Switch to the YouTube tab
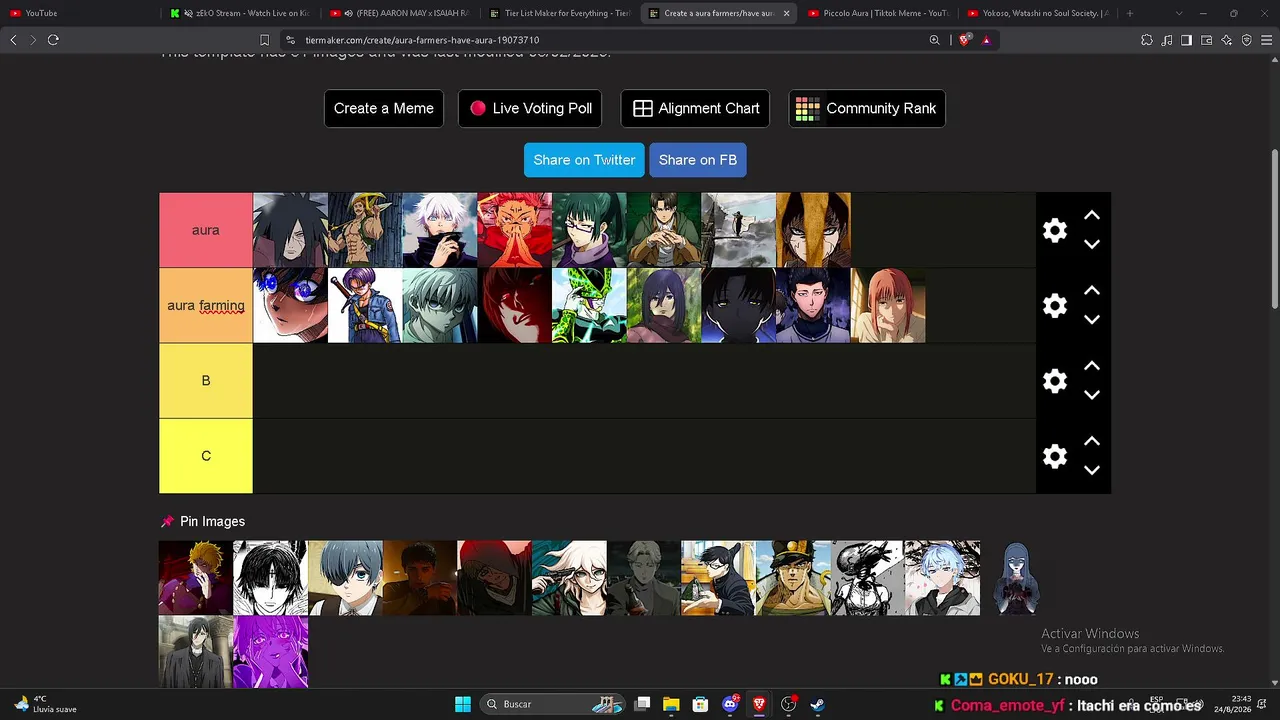1280x720 pixels. pyautogui.click(x=80, y=13)
